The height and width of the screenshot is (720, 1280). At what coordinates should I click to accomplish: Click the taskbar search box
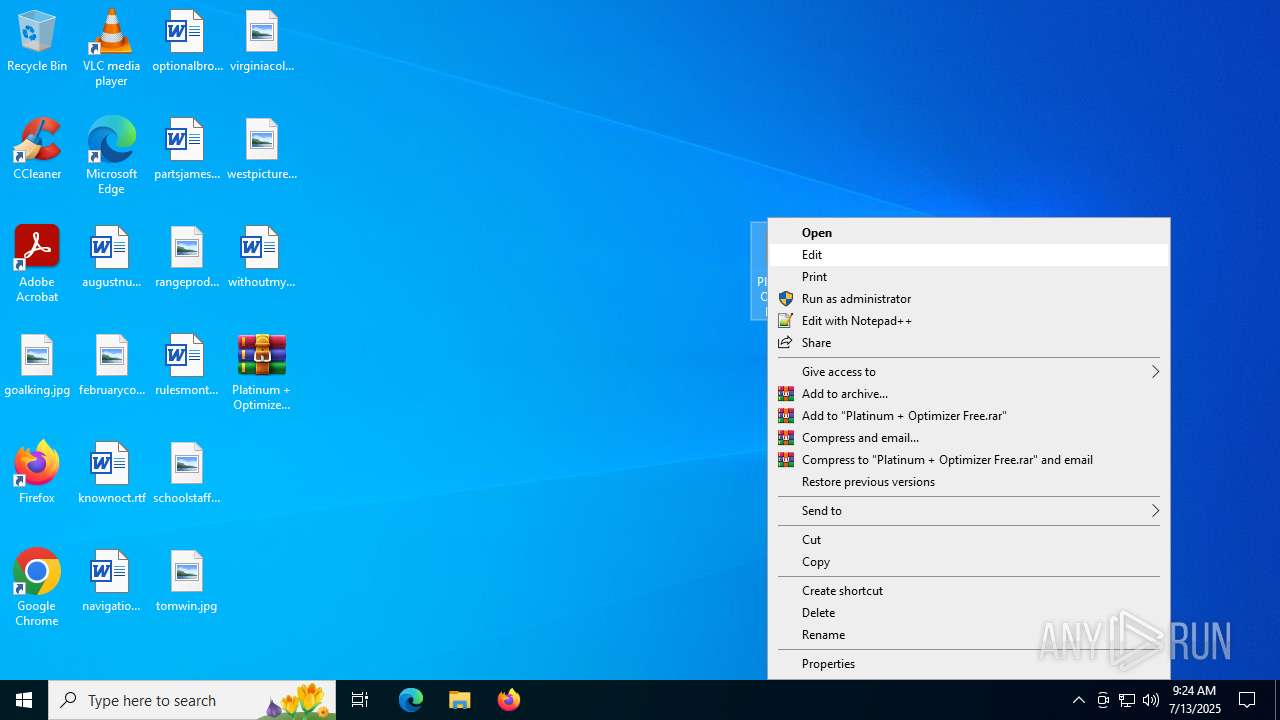[192, 700]
